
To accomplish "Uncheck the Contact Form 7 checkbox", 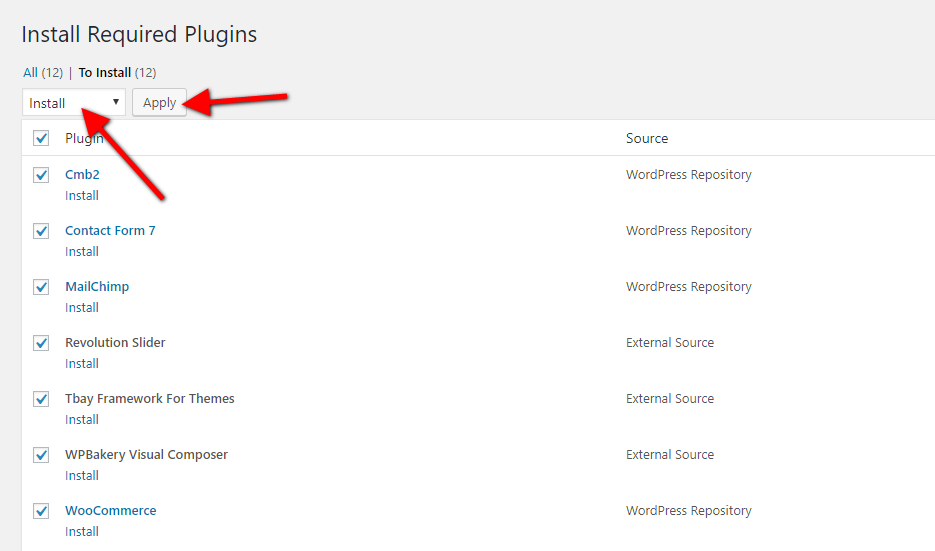I will click(x=41, y=231).
